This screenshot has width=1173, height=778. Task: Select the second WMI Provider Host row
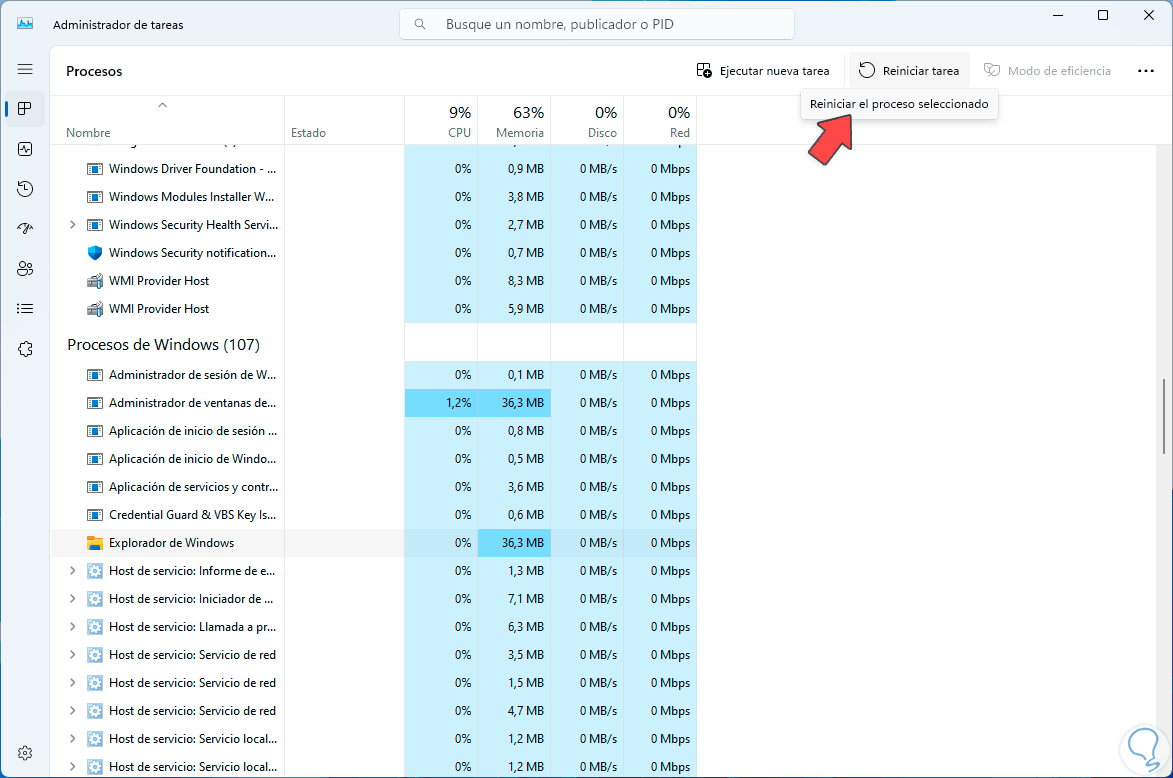pyautogui.click(x=373, y=309)
